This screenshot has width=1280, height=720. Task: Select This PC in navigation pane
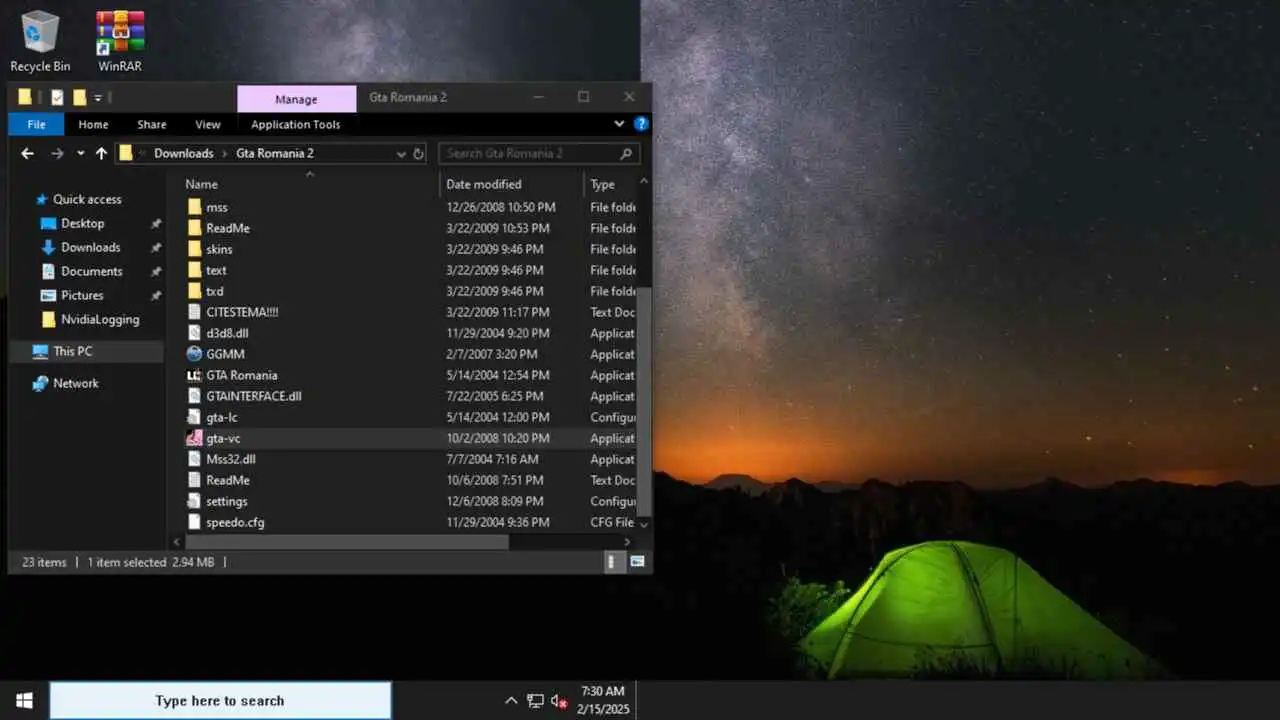click(73, 351)
